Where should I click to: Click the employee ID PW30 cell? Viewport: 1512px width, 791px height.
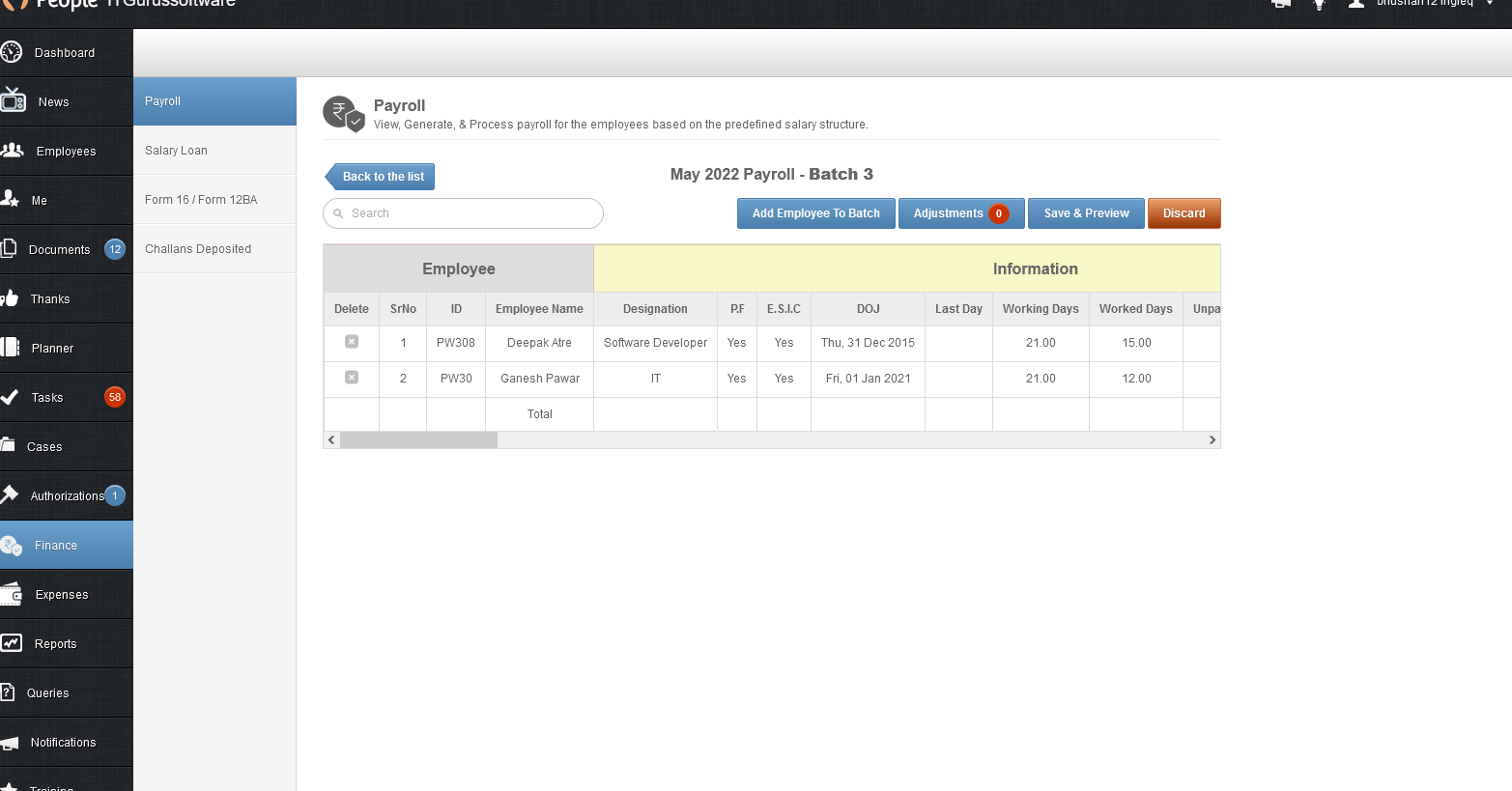pos(456,379)
